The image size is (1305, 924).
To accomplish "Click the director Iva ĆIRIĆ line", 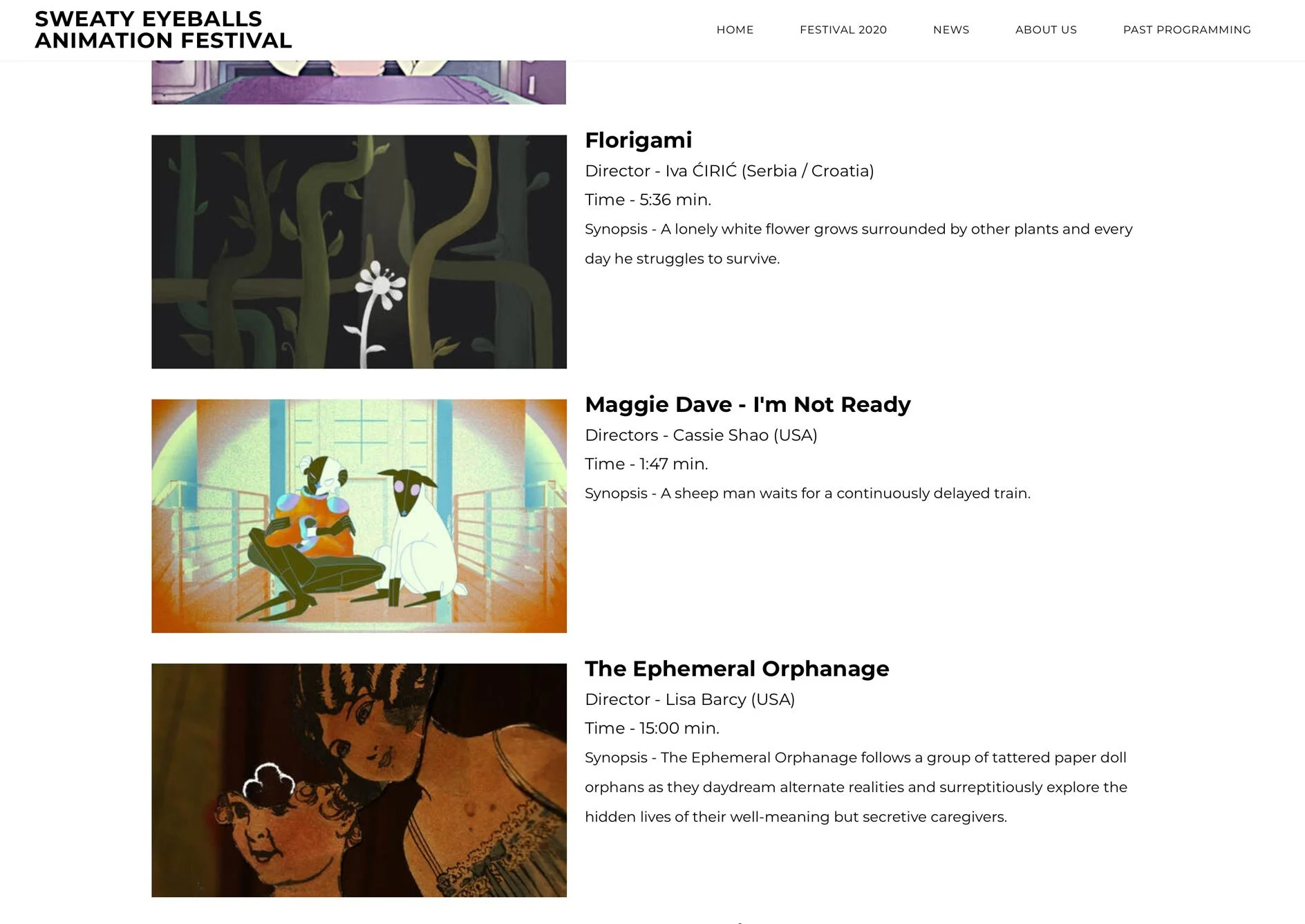I will pyautogui.click(x=729, y=171).
